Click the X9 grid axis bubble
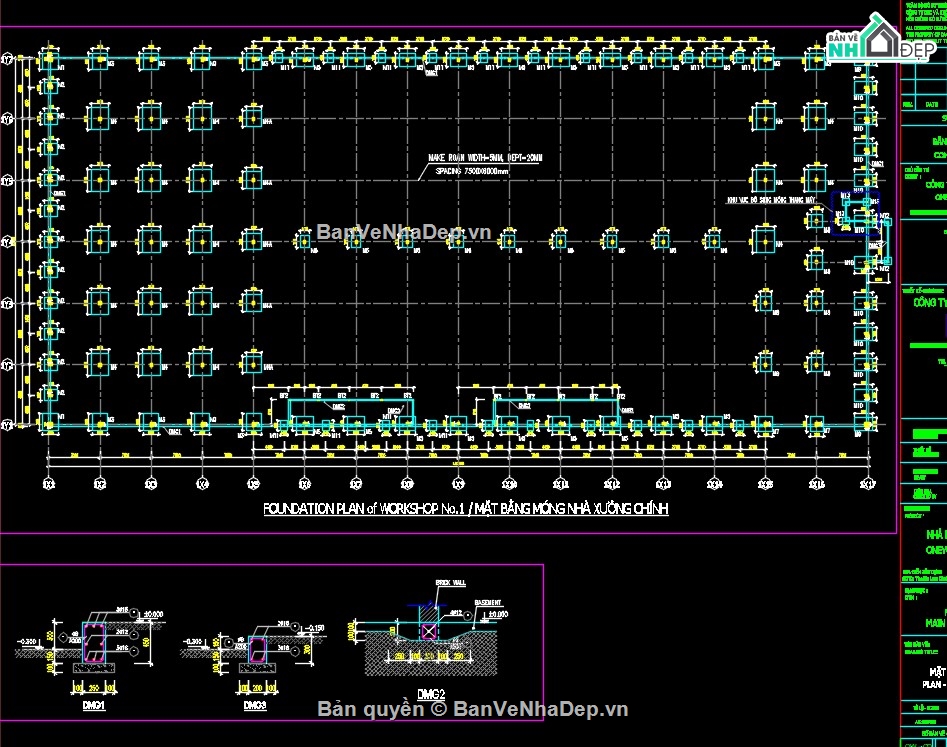 (458, 484)
